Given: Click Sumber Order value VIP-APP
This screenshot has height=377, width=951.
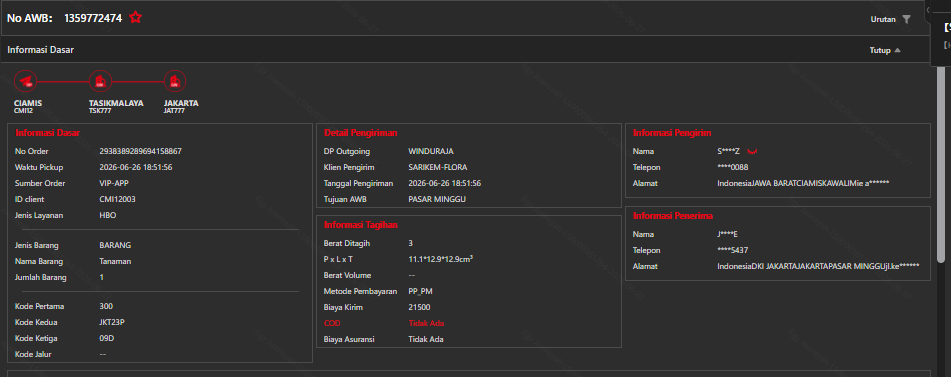Looking at the screenshot, I should pos(114,183).
